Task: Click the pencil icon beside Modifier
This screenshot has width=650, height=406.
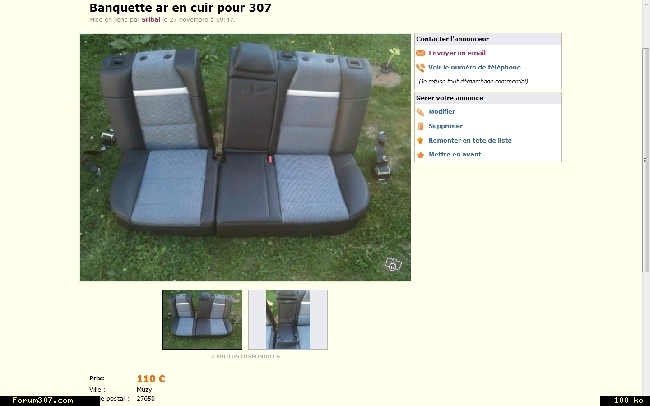Action: (420, 112)
